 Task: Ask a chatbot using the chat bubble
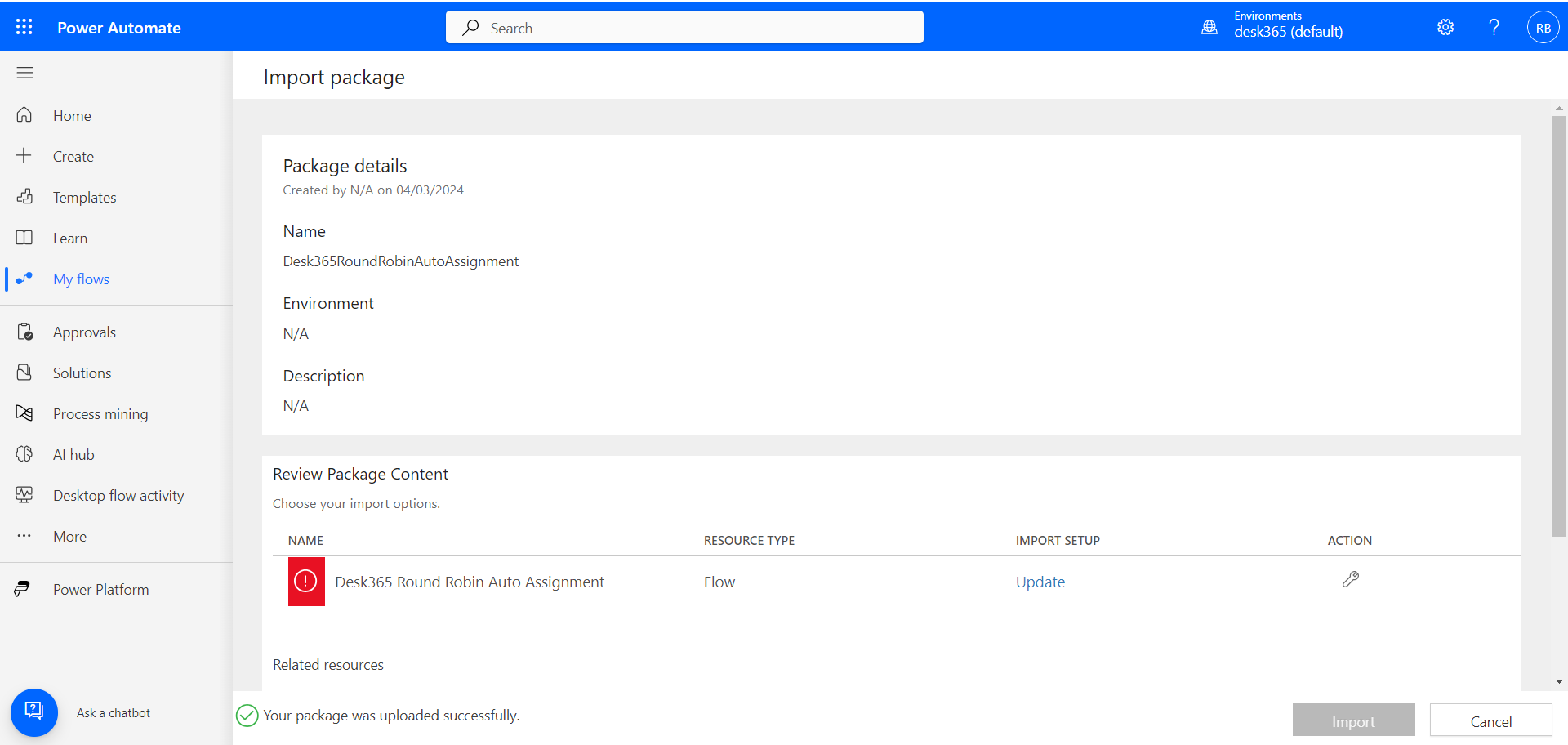coord(33,712)
